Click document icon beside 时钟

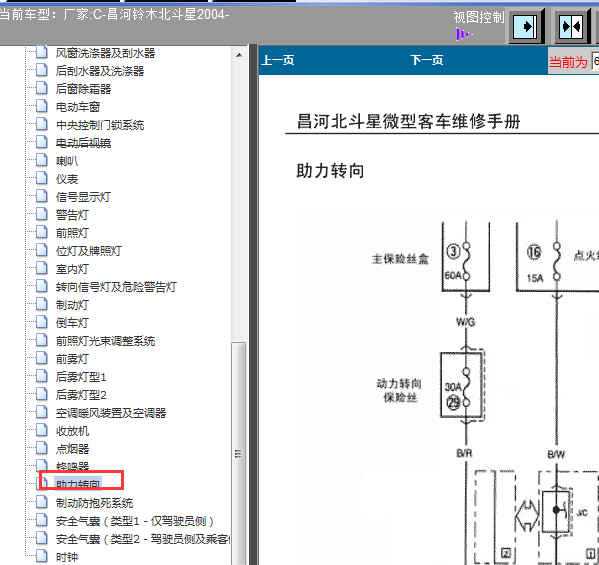click(42, 556)
